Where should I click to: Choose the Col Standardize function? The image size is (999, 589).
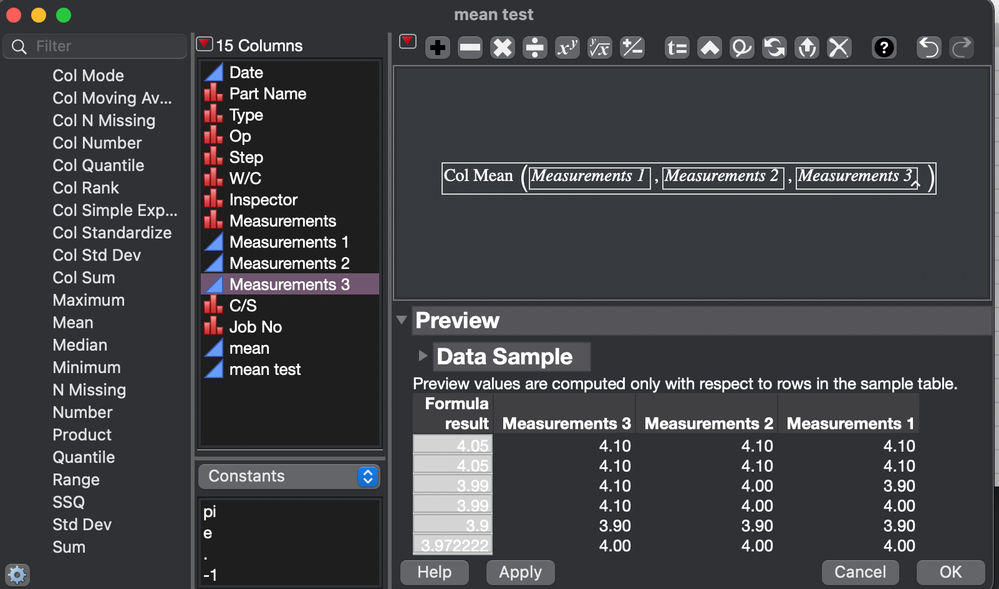pos(112,233)
